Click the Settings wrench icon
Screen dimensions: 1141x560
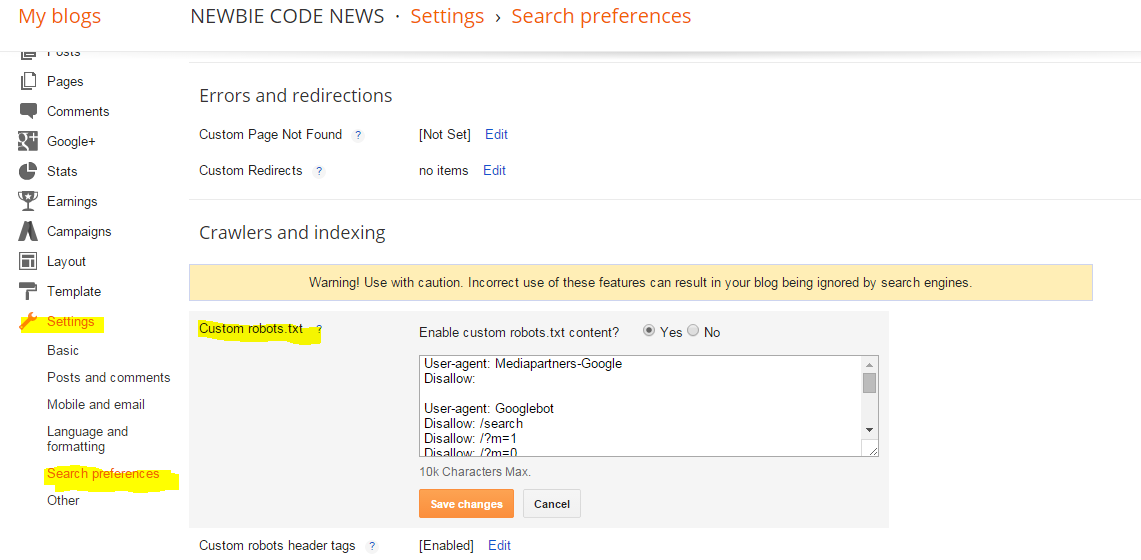[28, 321]
